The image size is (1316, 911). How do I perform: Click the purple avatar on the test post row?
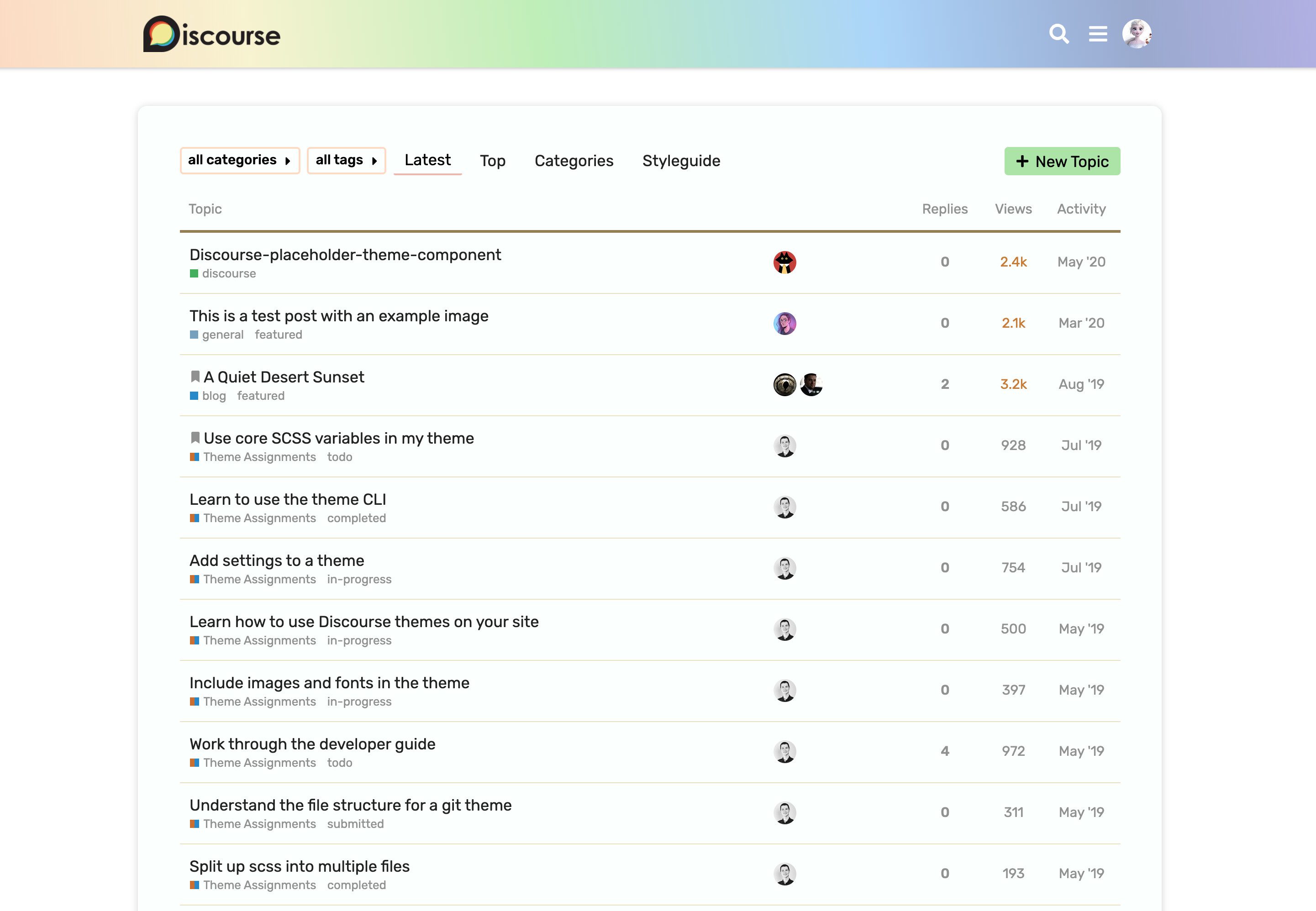coord(784,324)
